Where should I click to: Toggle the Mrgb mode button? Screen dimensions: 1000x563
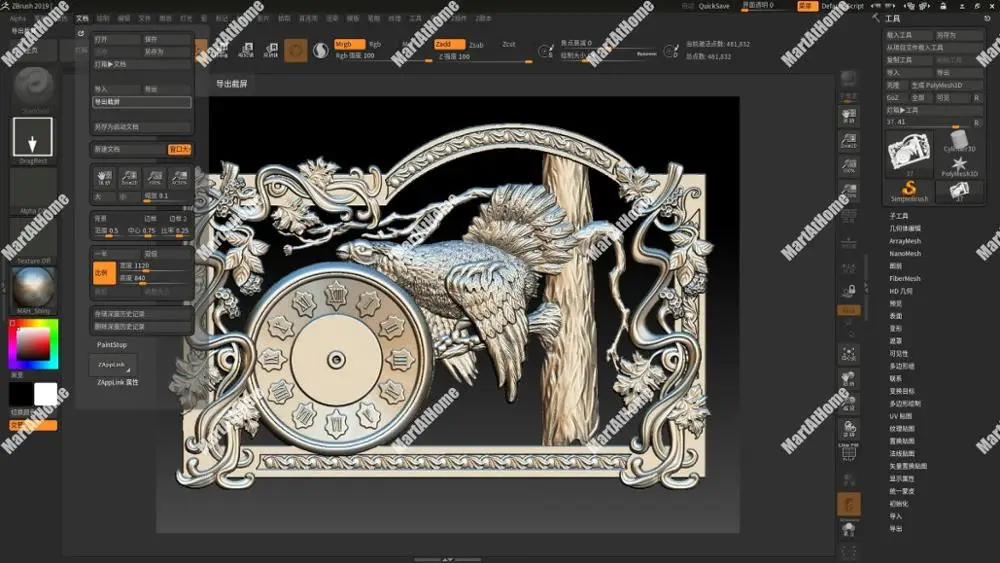click(348, 45)
